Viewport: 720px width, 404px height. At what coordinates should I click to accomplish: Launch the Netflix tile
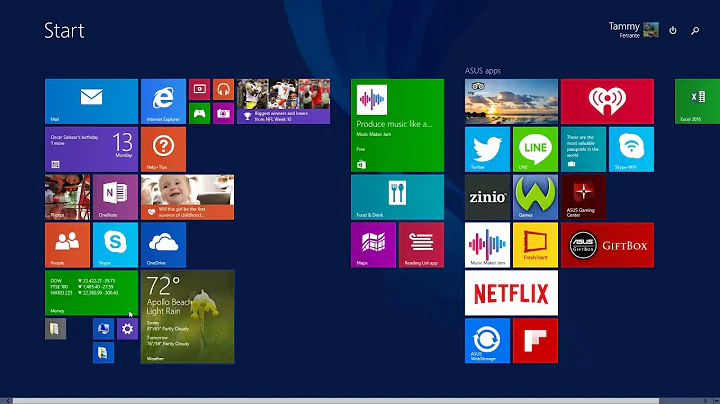click(512, 293)
